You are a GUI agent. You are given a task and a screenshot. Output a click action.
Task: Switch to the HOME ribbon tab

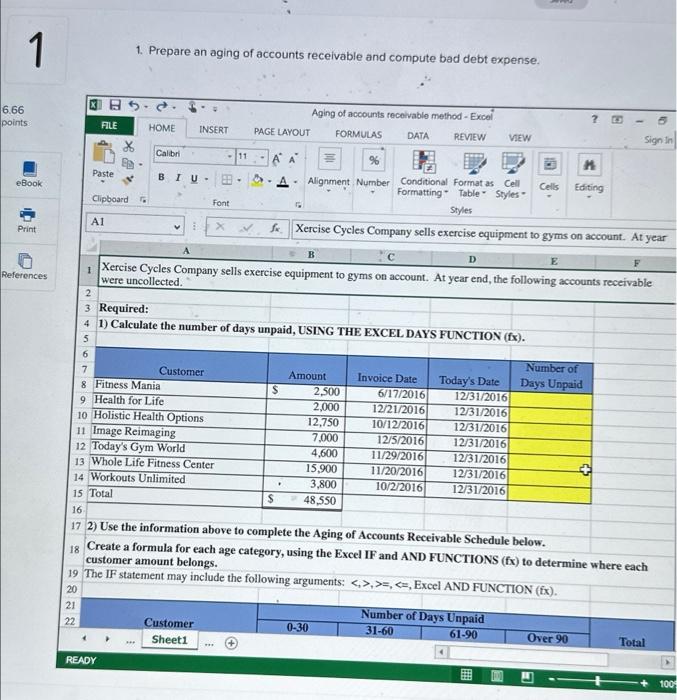[x=162, y=128]
